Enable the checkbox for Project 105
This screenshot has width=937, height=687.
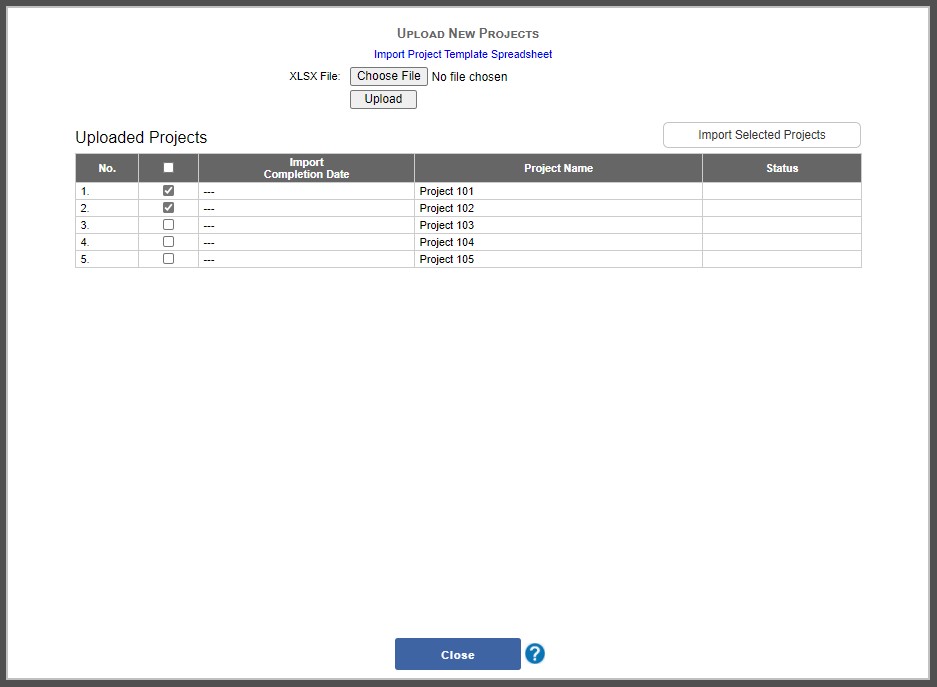pos(167,258)
